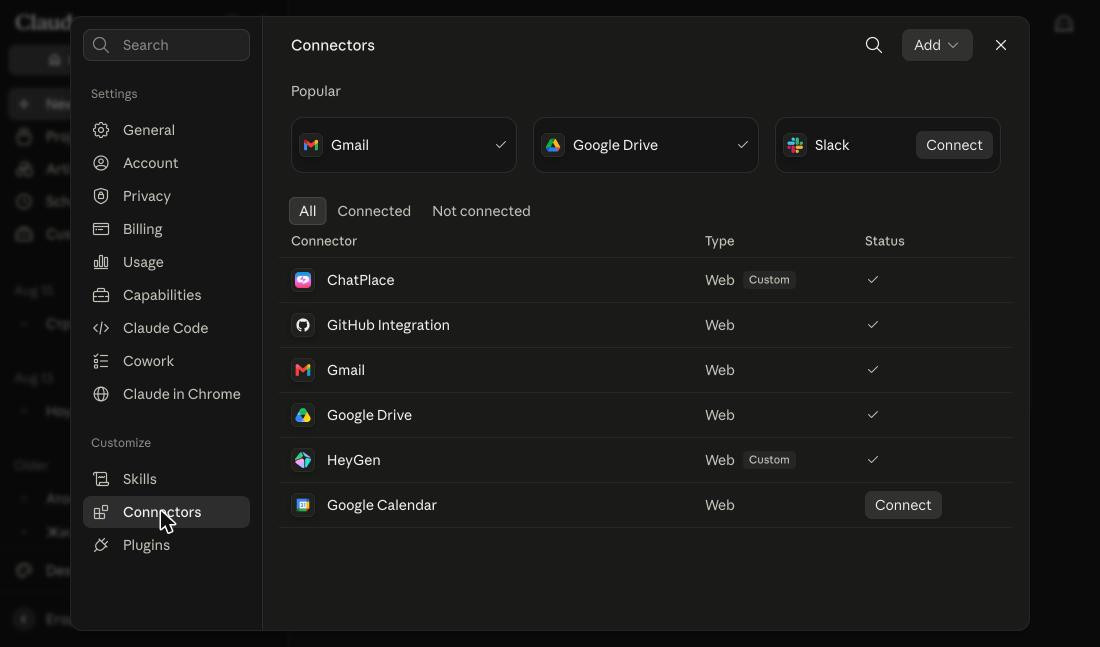Switch to the Connected tab
The height and width of the screenshot is (647, 1100).
(x=374, y=211)
